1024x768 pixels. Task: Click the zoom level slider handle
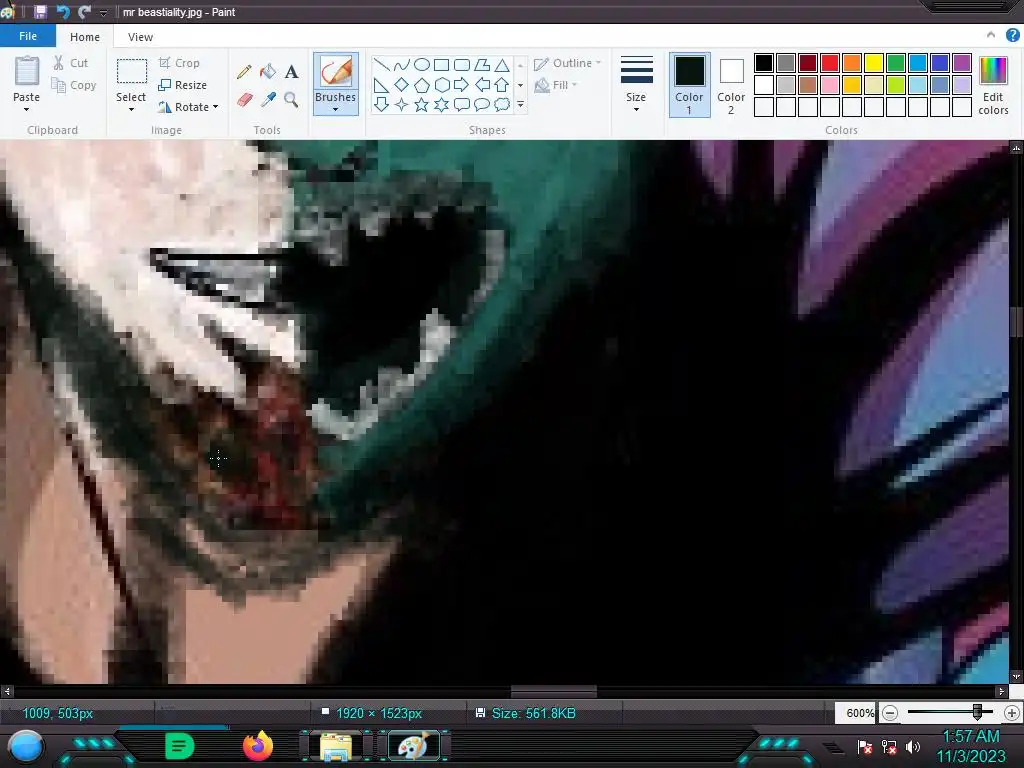click(977, 712)
